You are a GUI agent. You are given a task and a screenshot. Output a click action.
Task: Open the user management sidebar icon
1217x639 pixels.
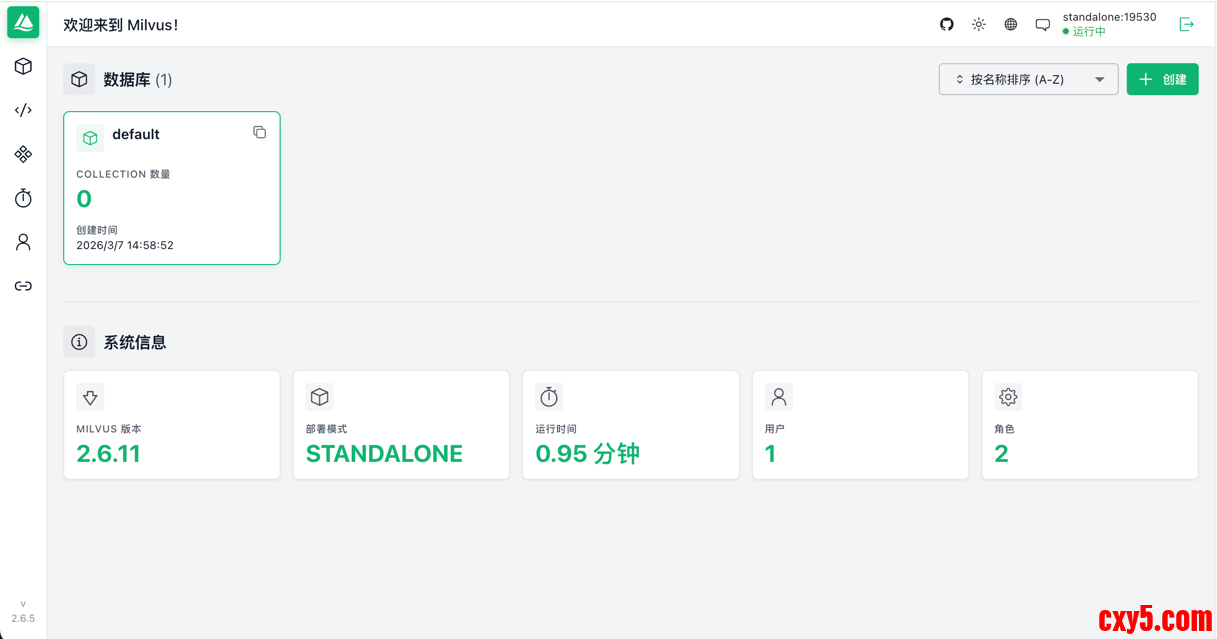point(23,242)
